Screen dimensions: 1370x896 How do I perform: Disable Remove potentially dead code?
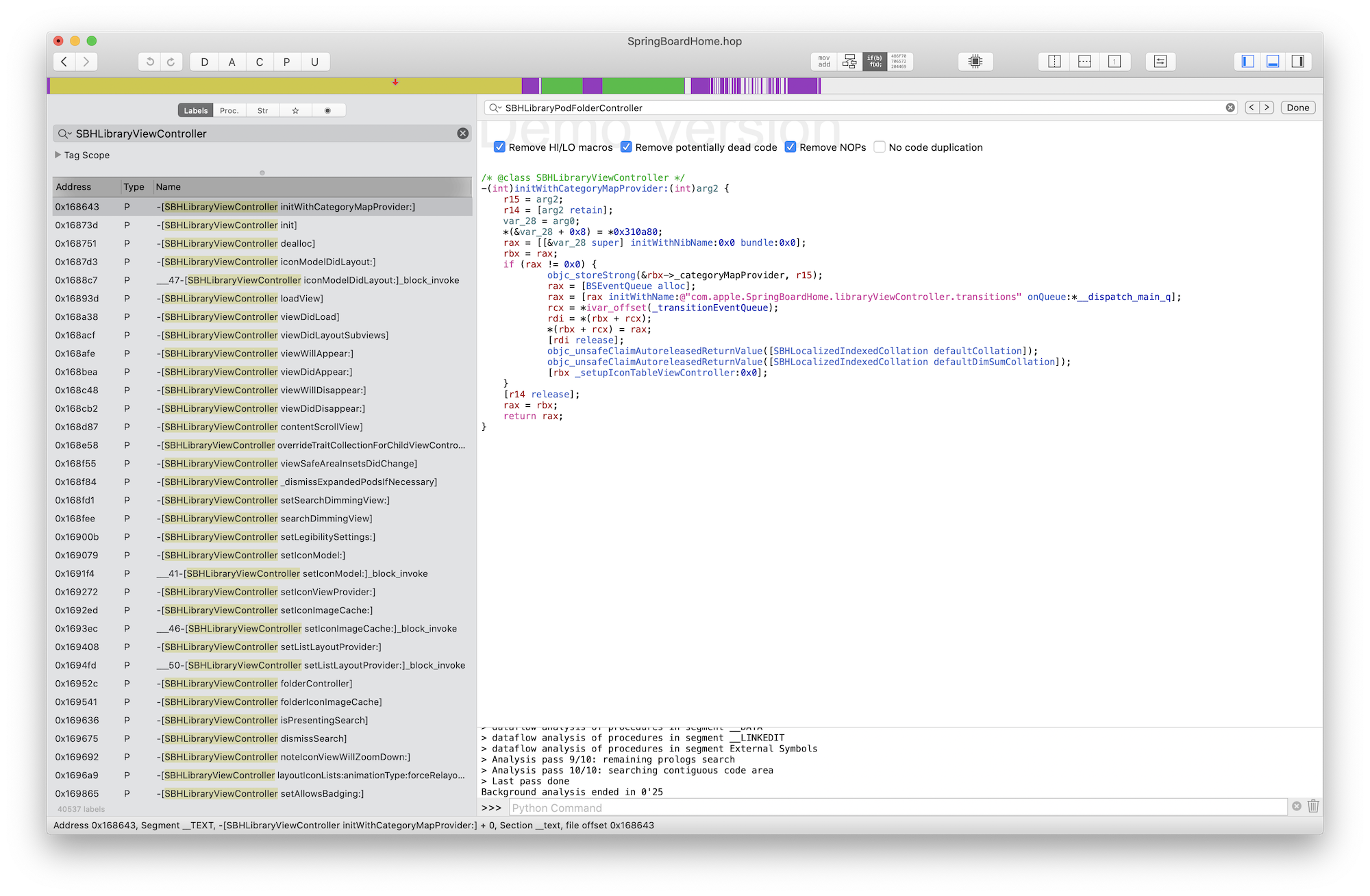(x=626, y=147)
